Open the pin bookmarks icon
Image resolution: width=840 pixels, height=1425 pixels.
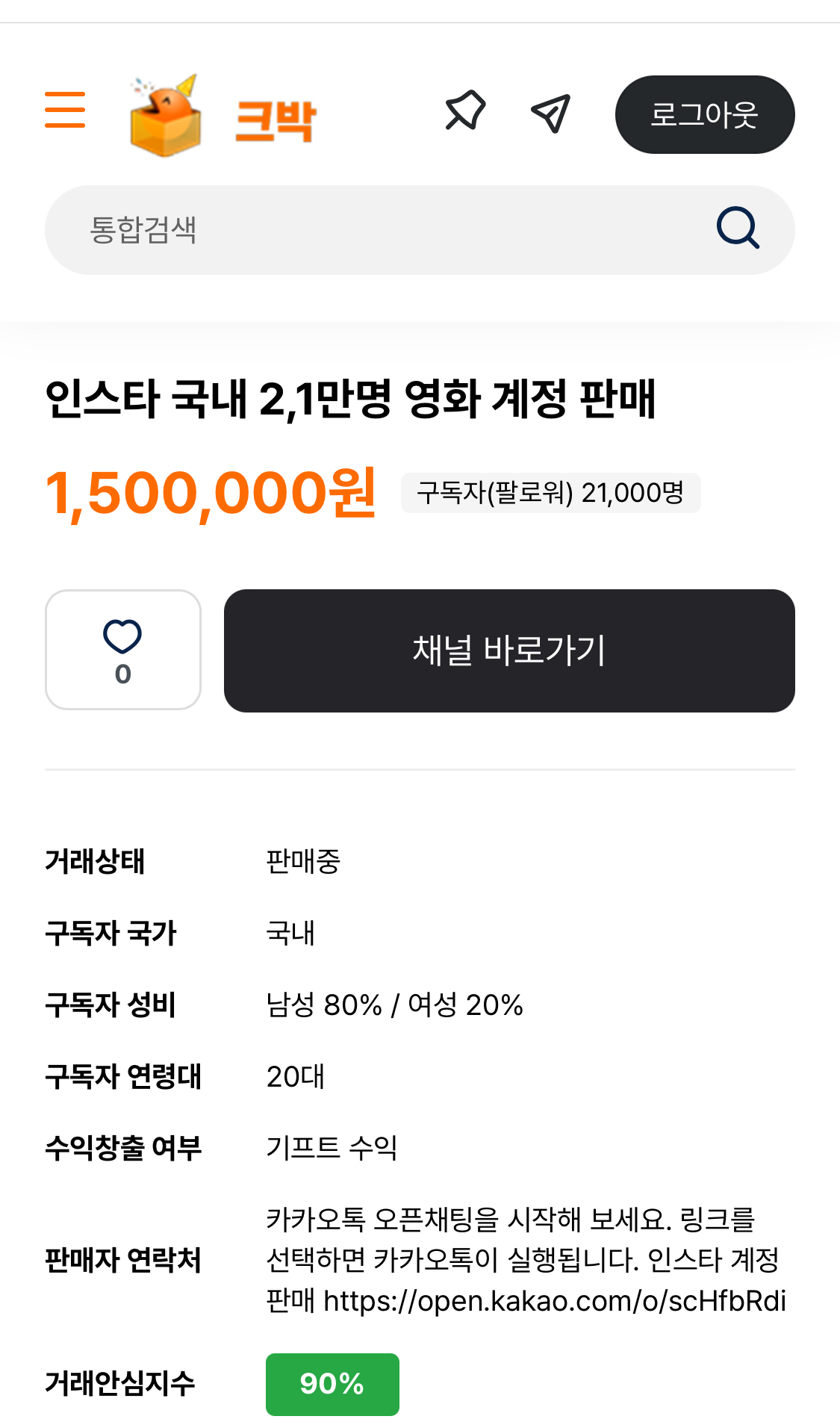tap(465, 111)
